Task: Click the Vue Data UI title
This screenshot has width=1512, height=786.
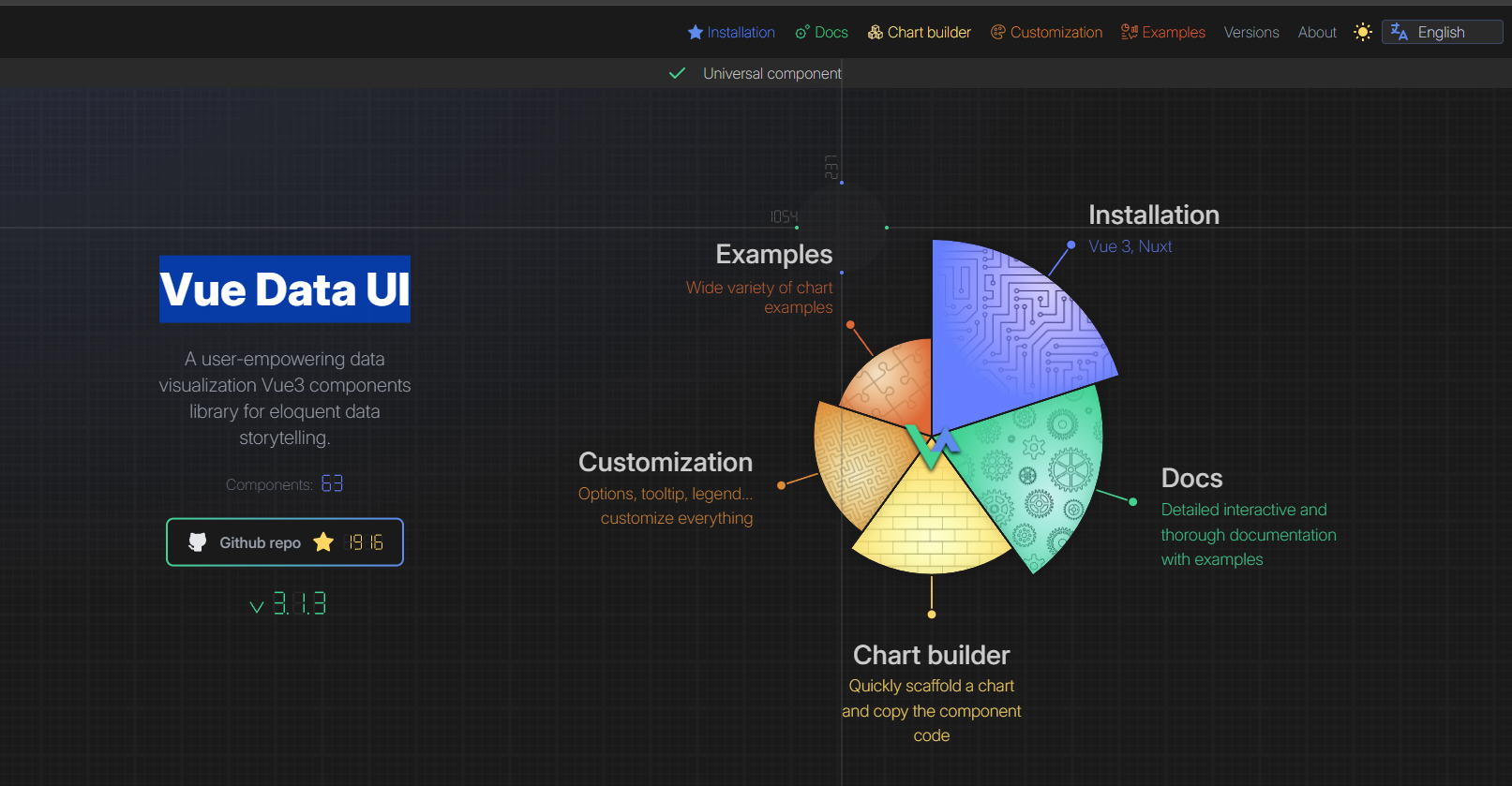Action: point(285,289)
